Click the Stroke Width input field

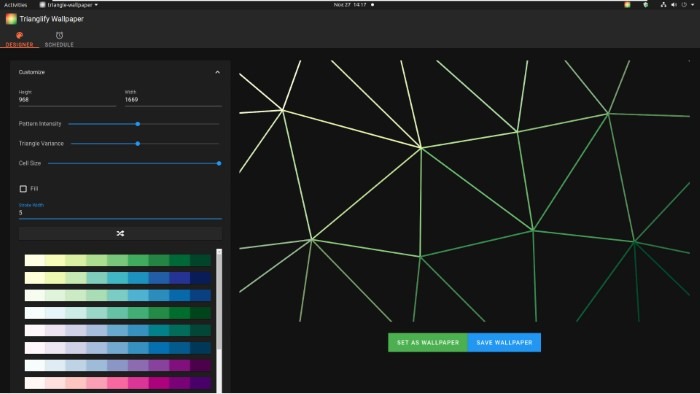120,213
